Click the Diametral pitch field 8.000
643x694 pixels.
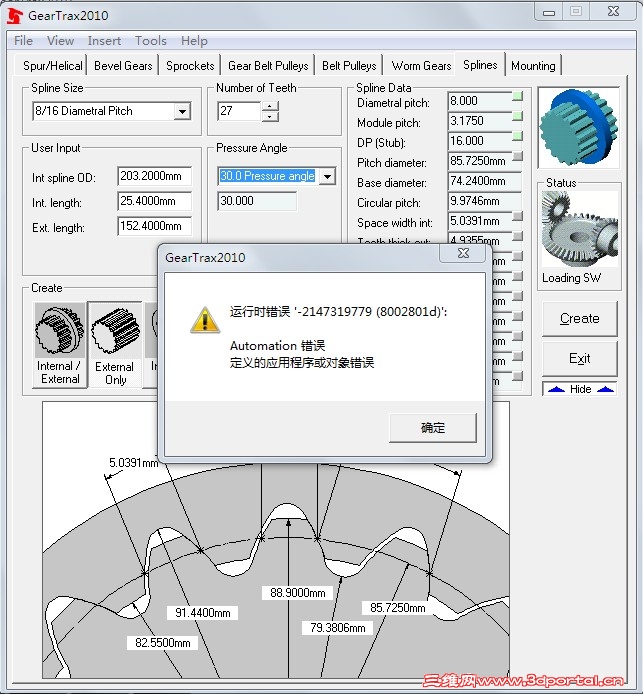[480, 101]
